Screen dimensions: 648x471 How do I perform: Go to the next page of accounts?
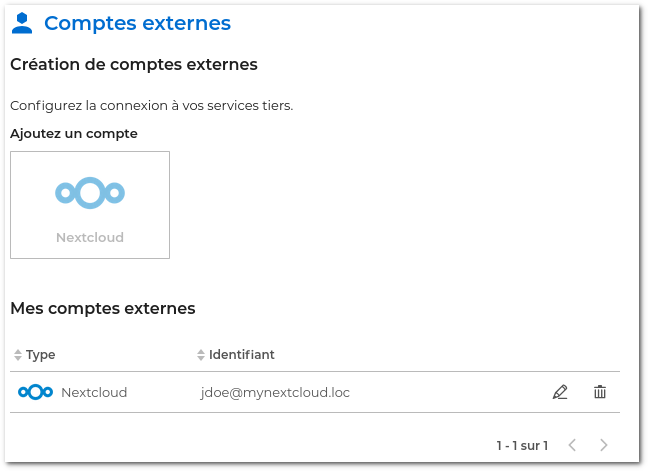[603, 445]
